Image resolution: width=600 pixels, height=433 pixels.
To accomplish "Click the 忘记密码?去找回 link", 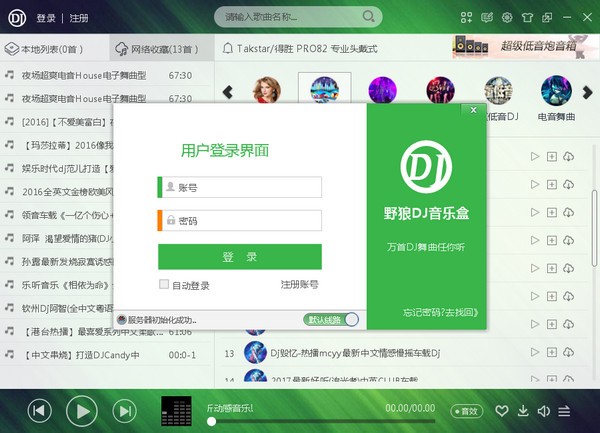I will point(440,311).
